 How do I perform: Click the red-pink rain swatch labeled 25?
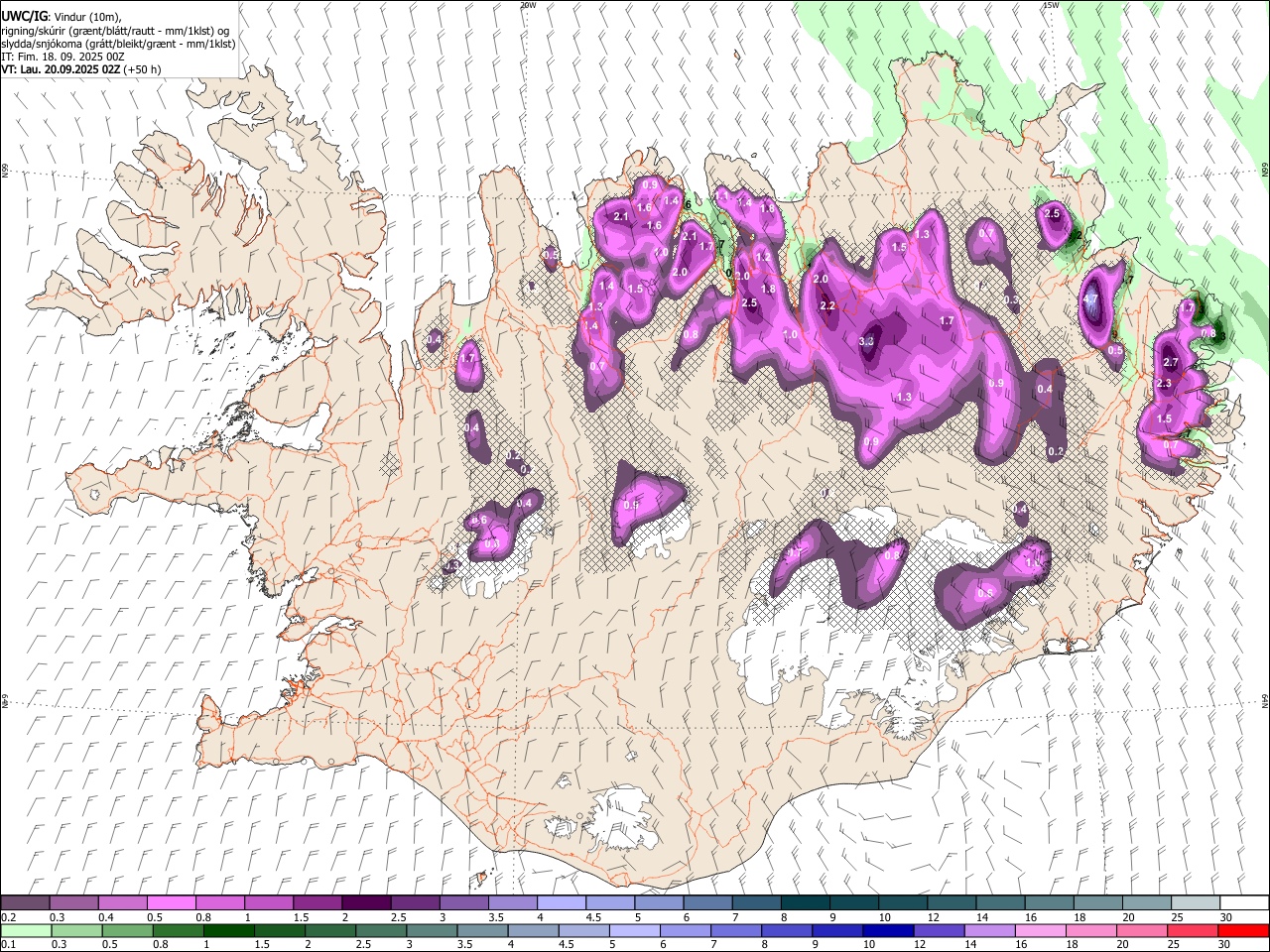point(1193,930)
